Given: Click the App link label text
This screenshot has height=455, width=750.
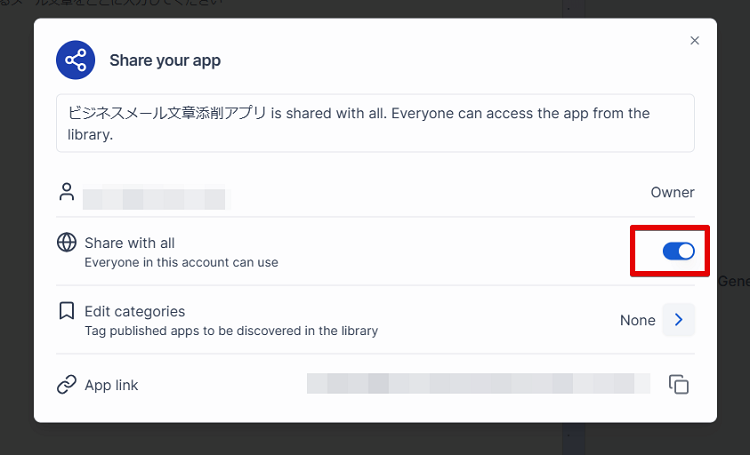Looking at the screenshot, I should coord(111,385).
